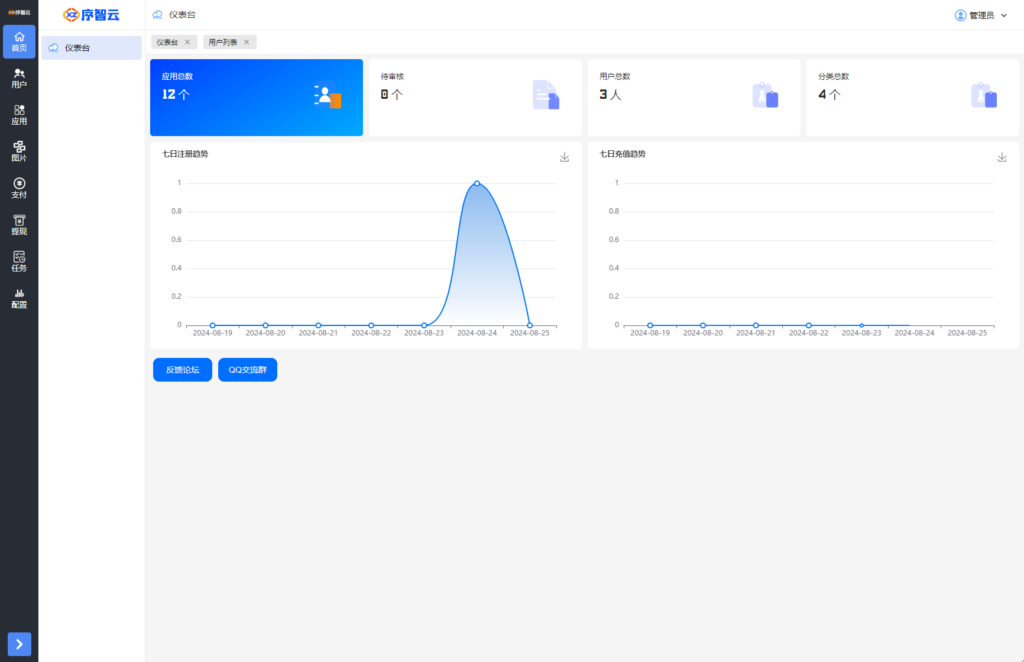The image size is (1024, 662).
Task: Click the 分类总数 clipboard icon
Action: pyautogui.click(x=984, y=95)
